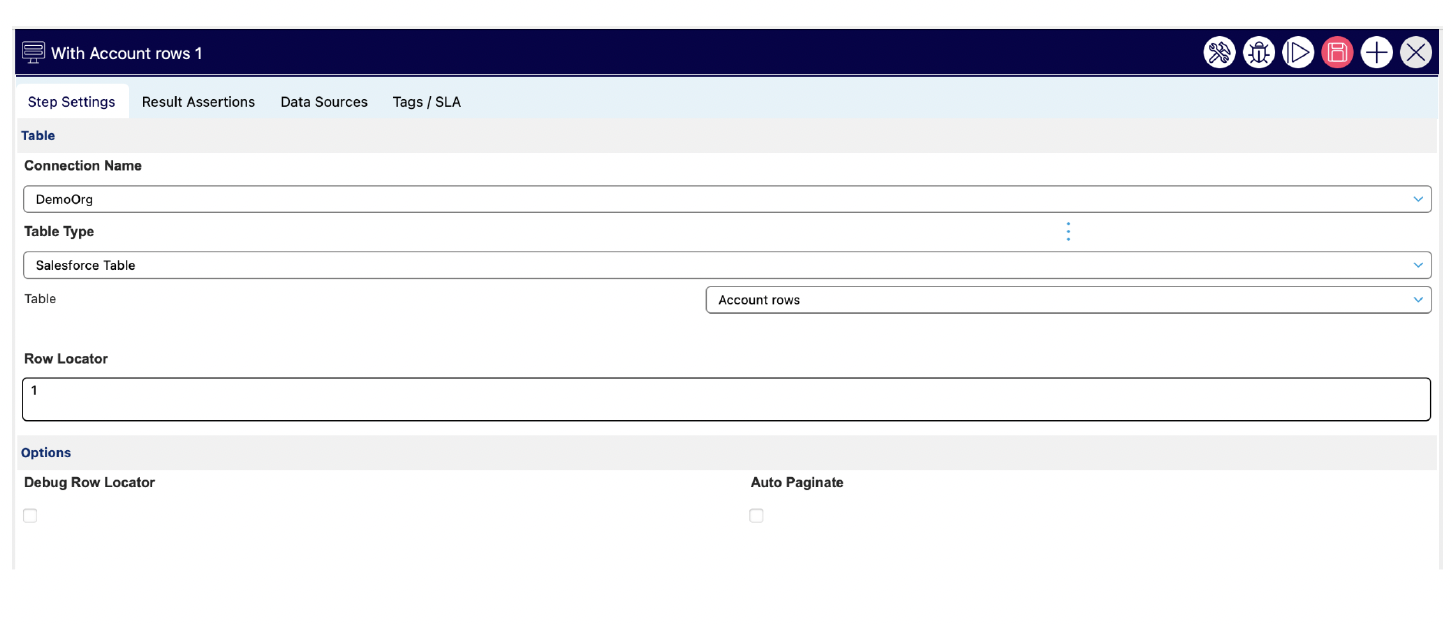
Task: Expand the Account rows table dropdown
Action: coord(1069,300)
